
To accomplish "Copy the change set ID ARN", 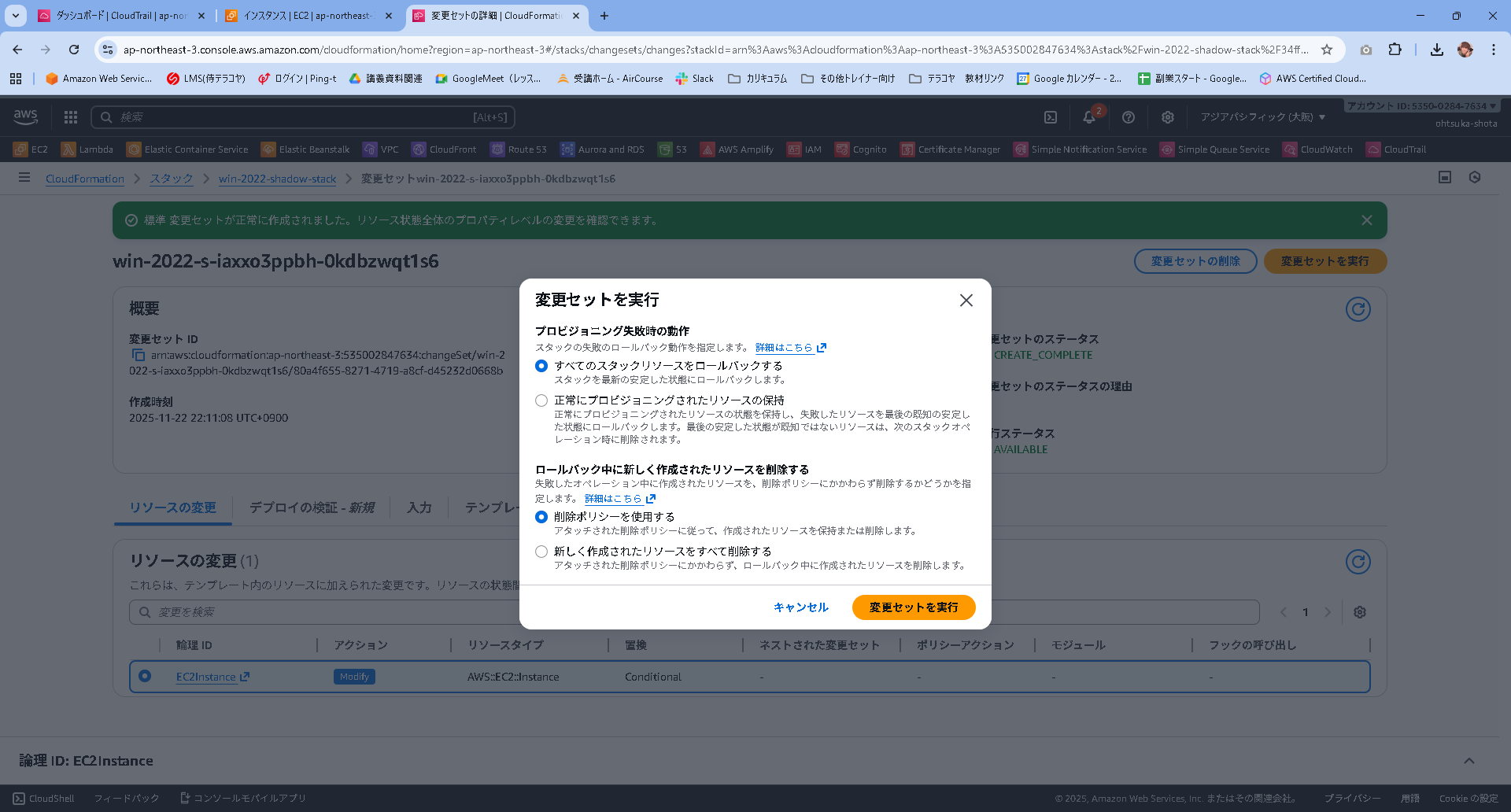I will (x=139, y=355).
